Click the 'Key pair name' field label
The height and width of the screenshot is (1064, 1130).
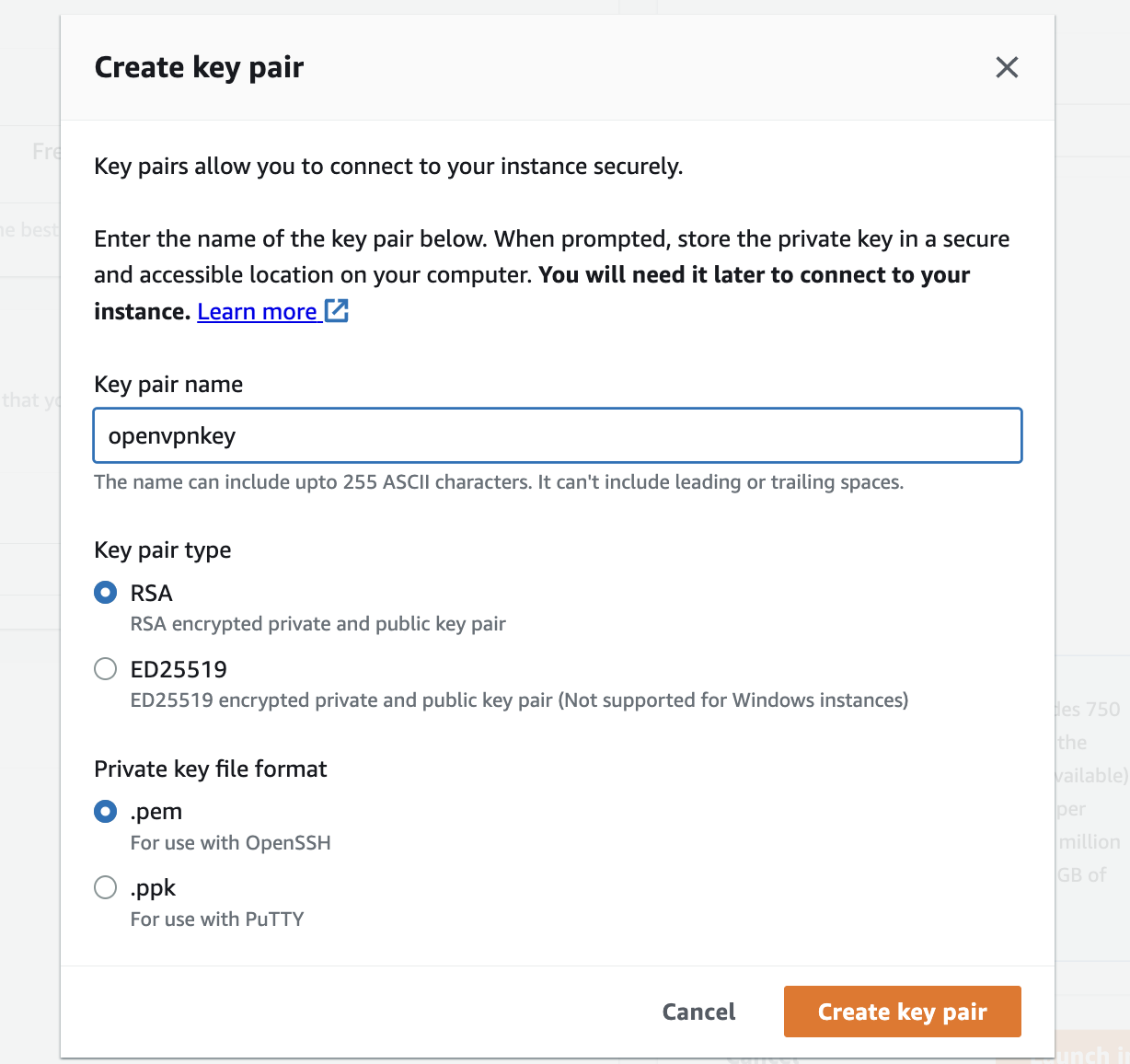[168, 384]
